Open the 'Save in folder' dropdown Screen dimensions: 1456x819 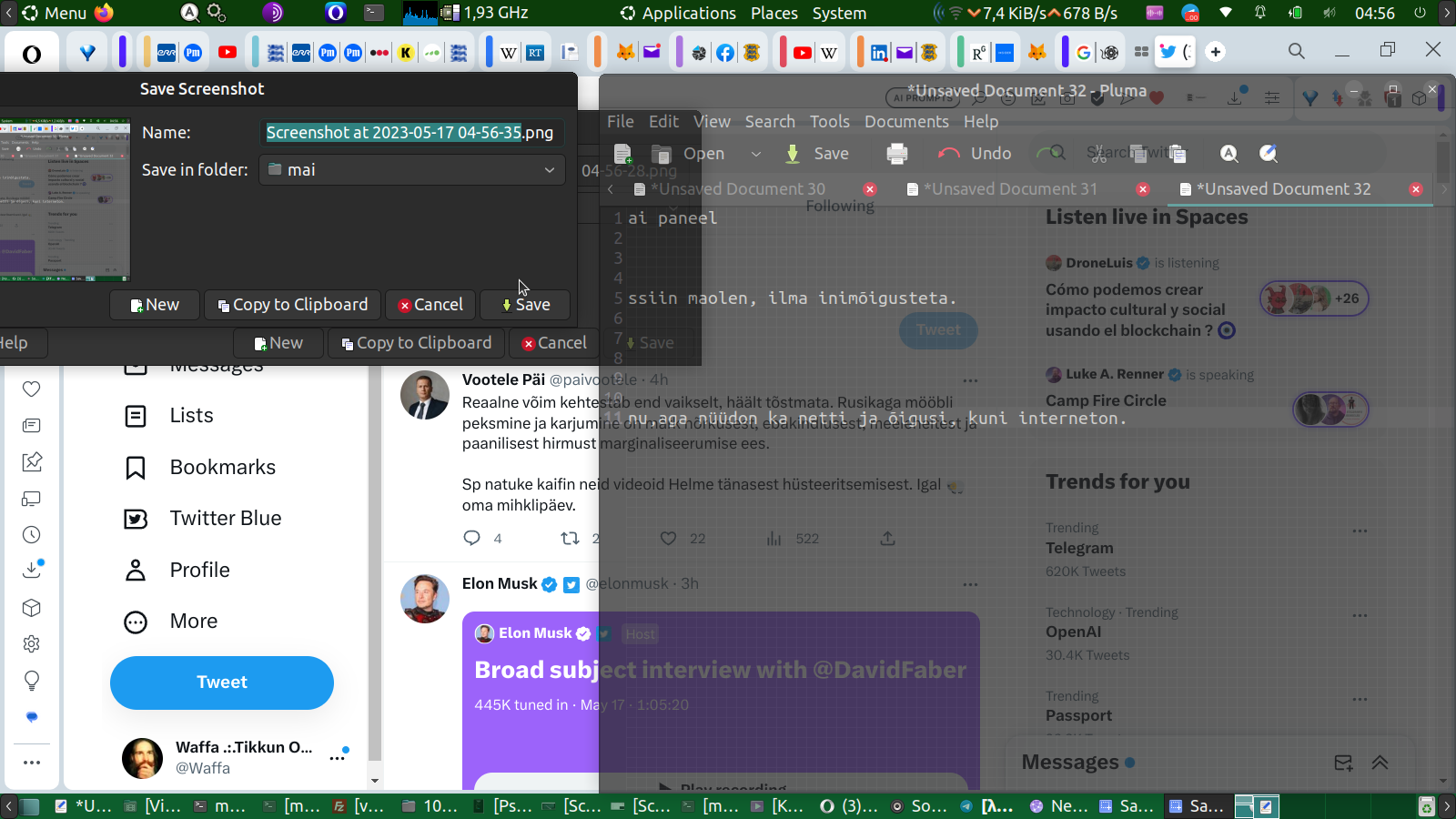[412, 170]
